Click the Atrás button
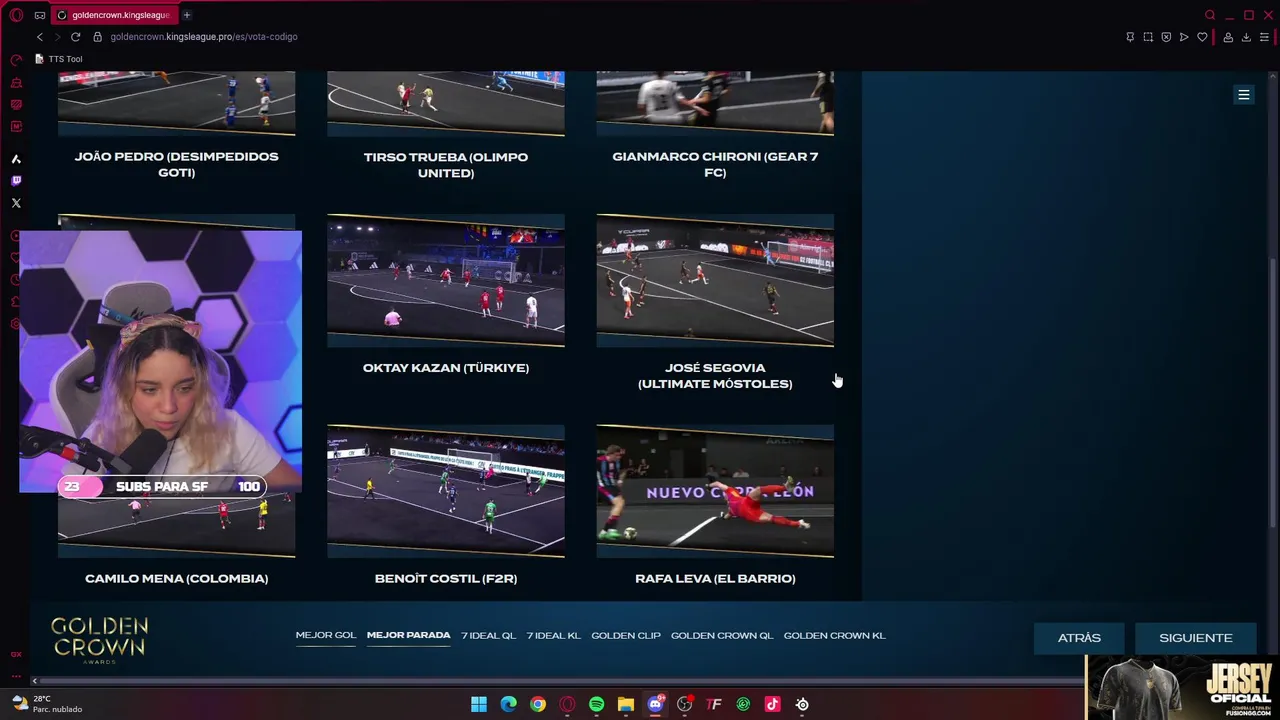The height and width of the screenshot is (720, 1280). point(1080,638)
